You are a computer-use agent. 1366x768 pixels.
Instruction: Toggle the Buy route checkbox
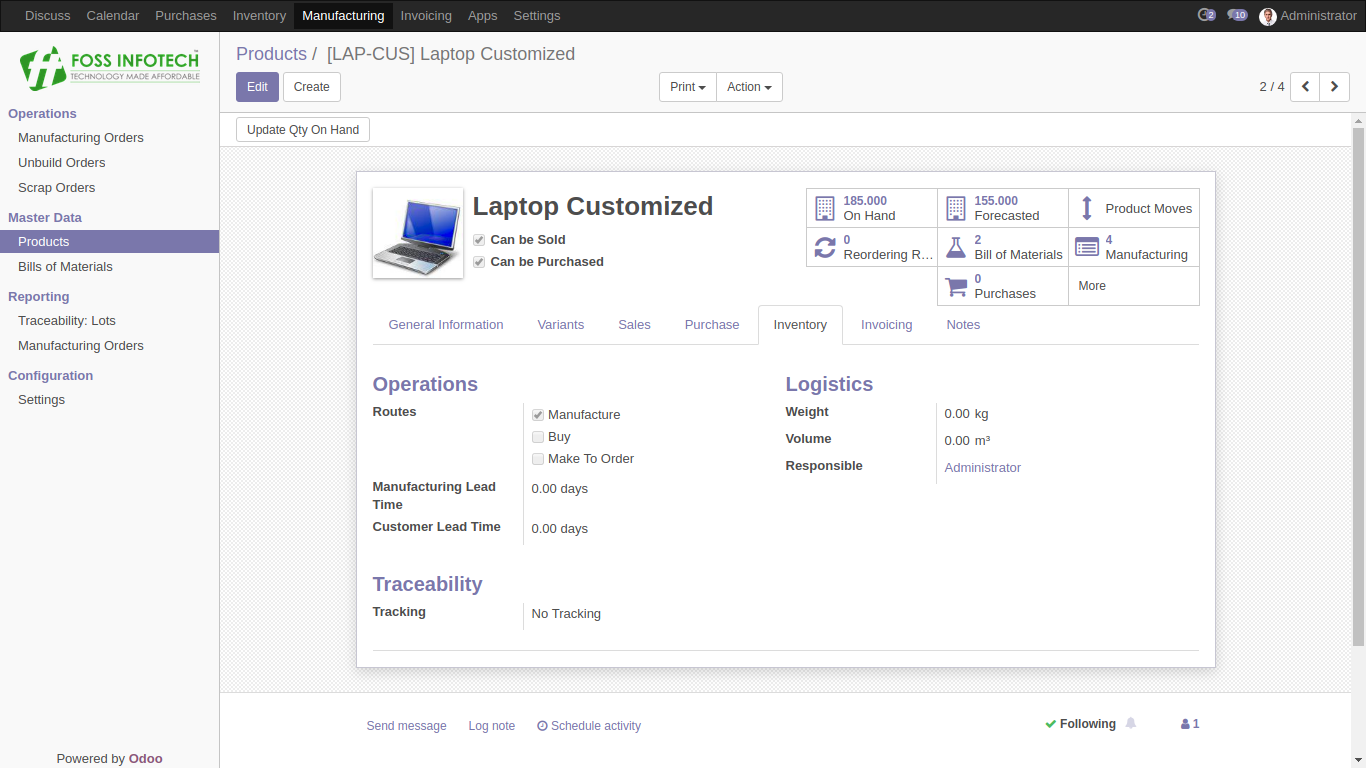pyautogui.click(x=538, y=437)
